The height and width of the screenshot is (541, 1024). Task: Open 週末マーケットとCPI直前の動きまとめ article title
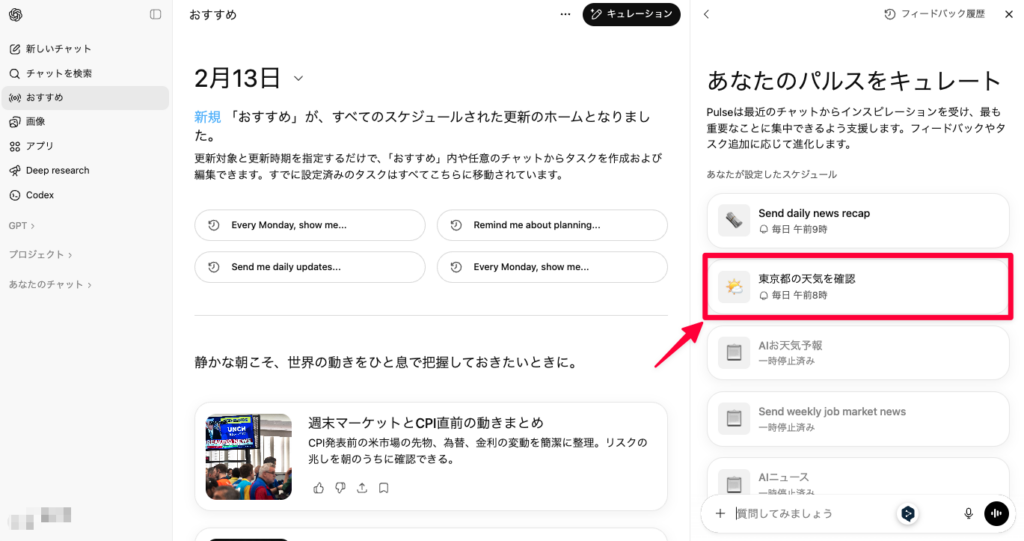pyautogui.click(x=425, y=423)
